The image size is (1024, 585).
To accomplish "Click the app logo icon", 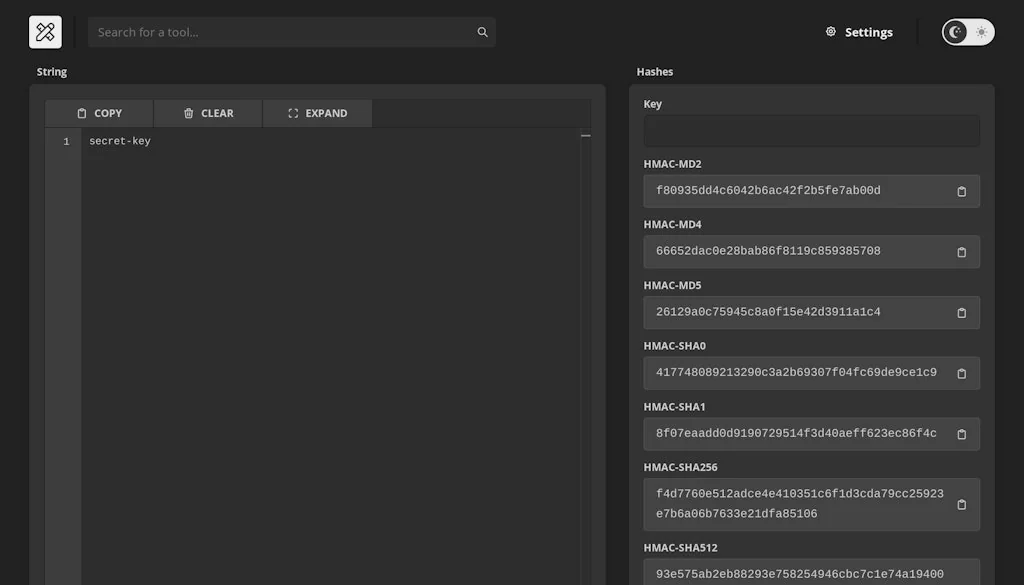I will [45, 32].
